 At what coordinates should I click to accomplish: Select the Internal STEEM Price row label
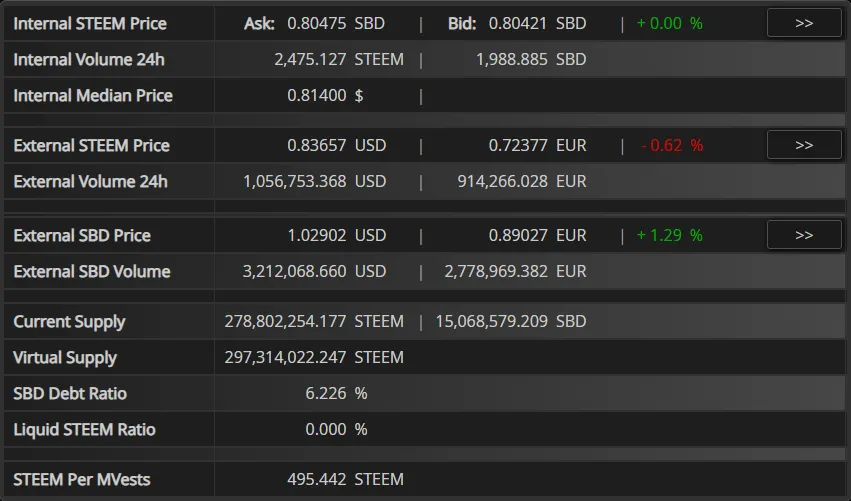coord(90,23)
